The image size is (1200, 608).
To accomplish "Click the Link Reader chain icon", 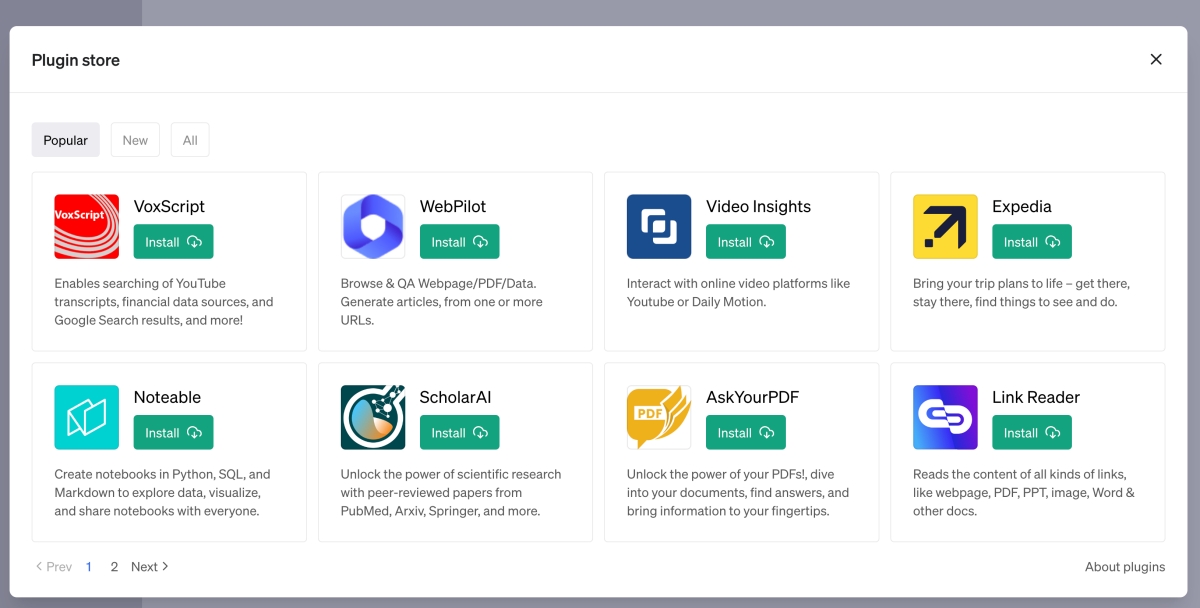I will (945, 417).
